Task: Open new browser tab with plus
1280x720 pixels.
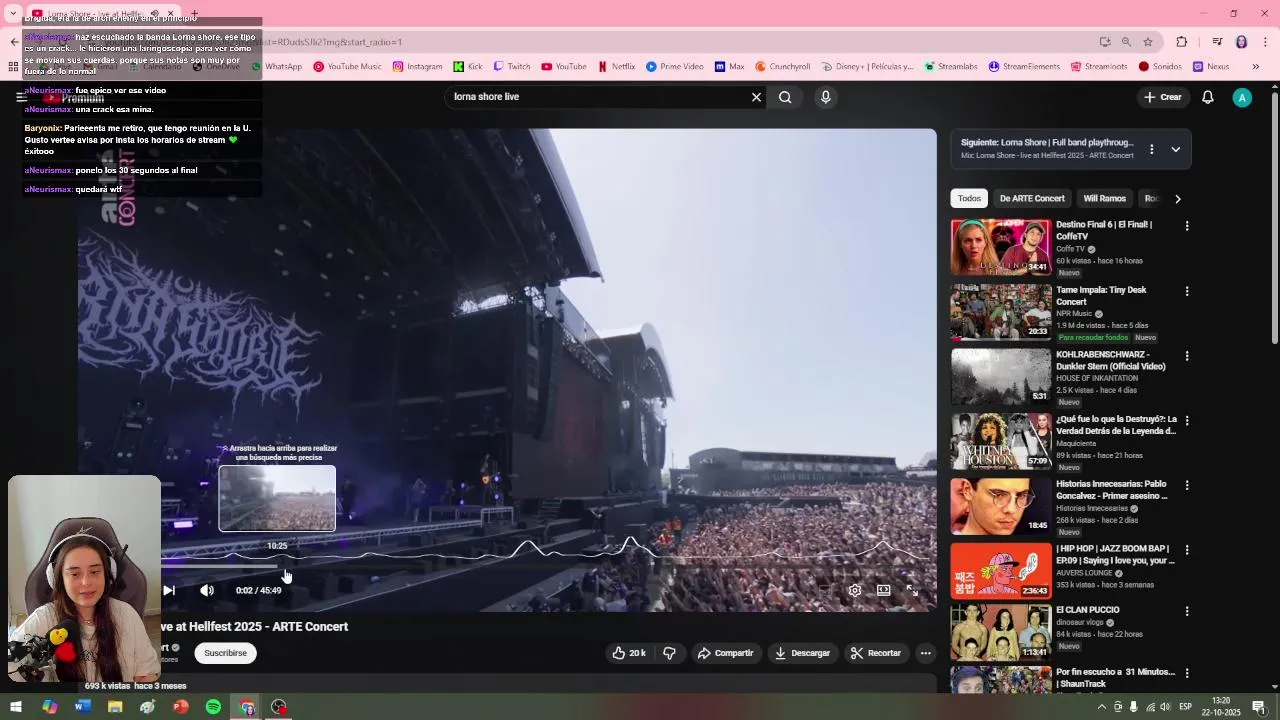Action: (195, 14)
